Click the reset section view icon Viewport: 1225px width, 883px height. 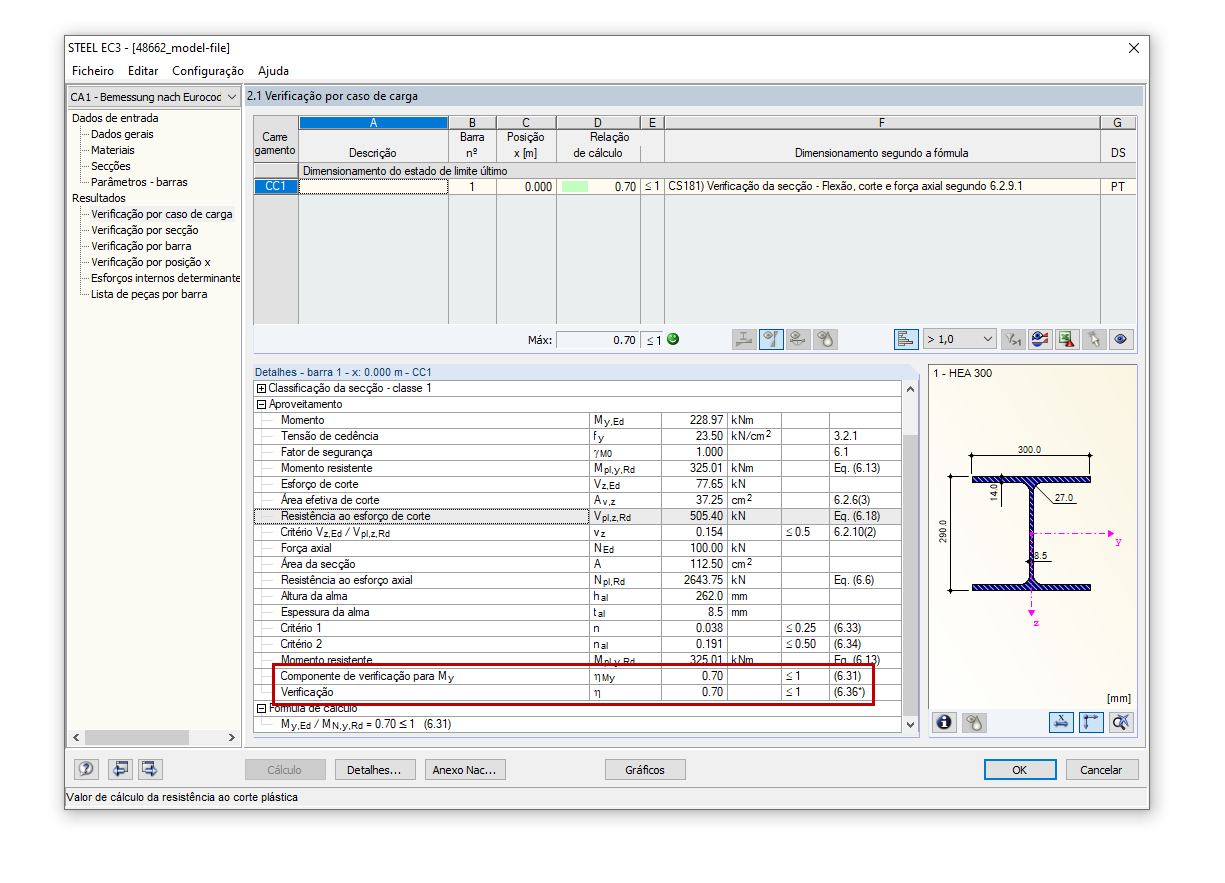1122,722
